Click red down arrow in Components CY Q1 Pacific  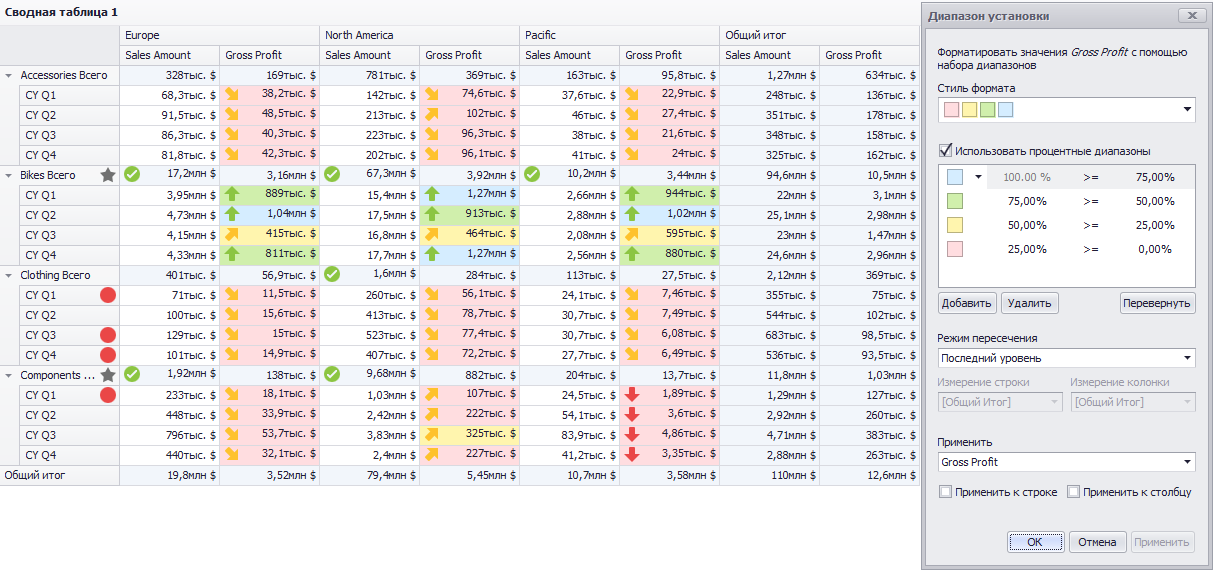(x=632, y=395)
